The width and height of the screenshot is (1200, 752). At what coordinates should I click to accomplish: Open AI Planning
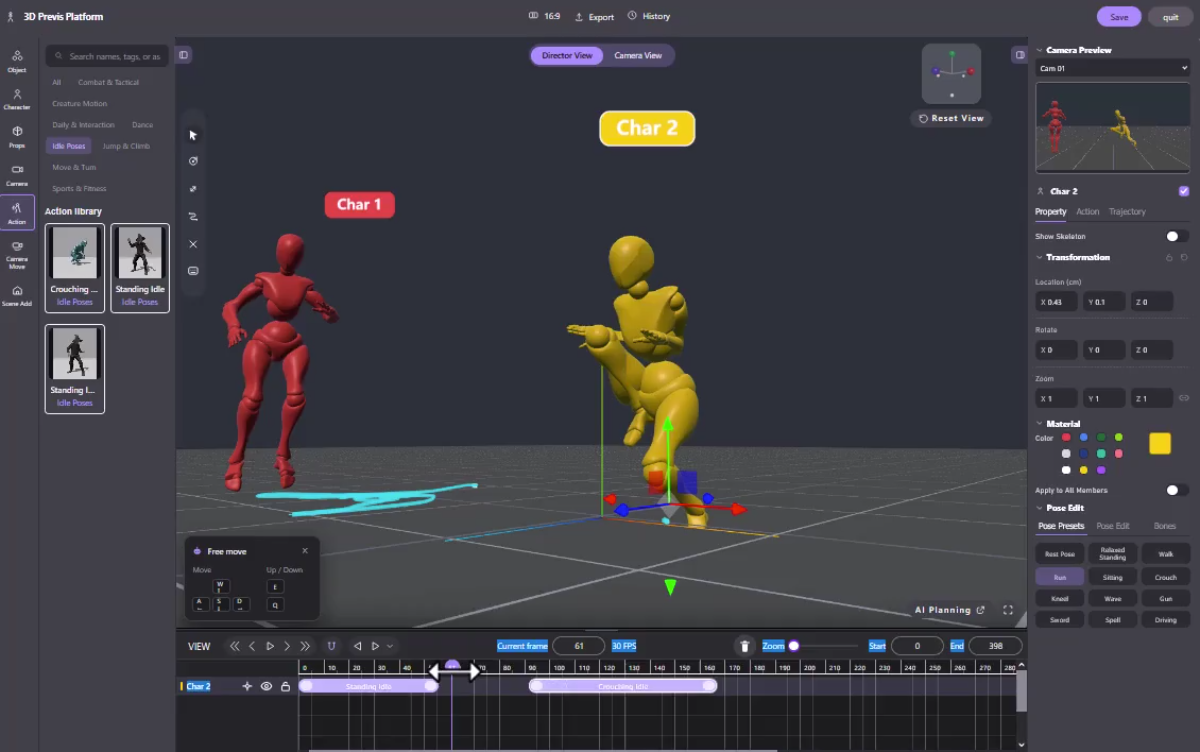click(x=950, y=610)
